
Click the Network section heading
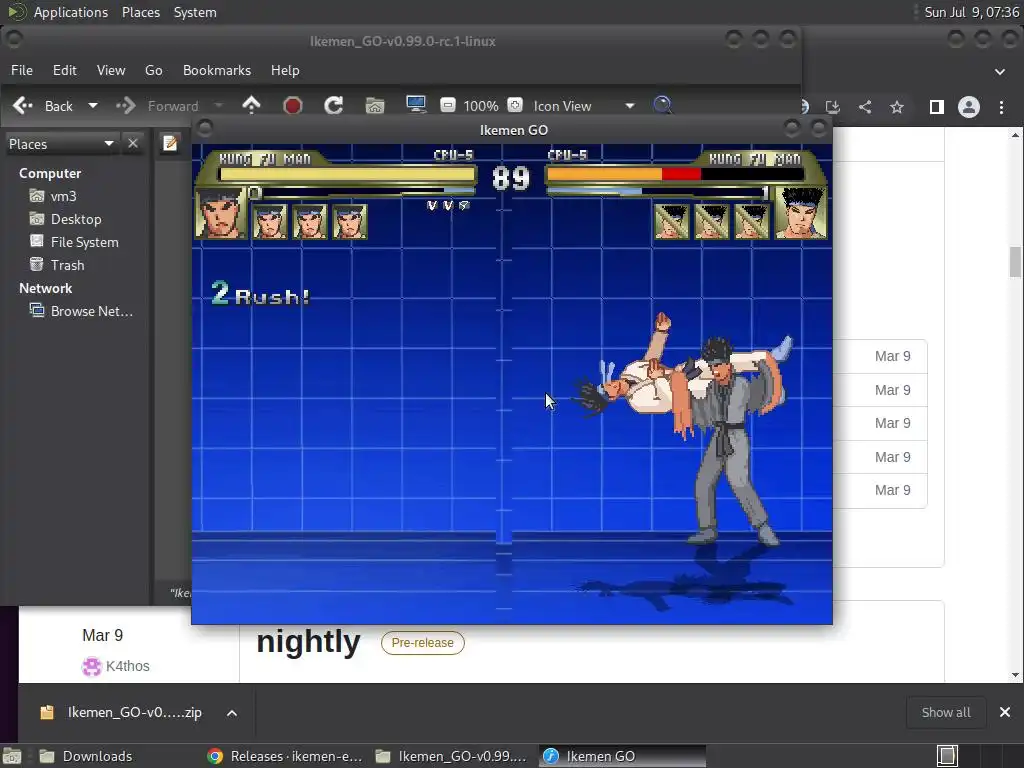pyautogui.click(x=45, y=288)
